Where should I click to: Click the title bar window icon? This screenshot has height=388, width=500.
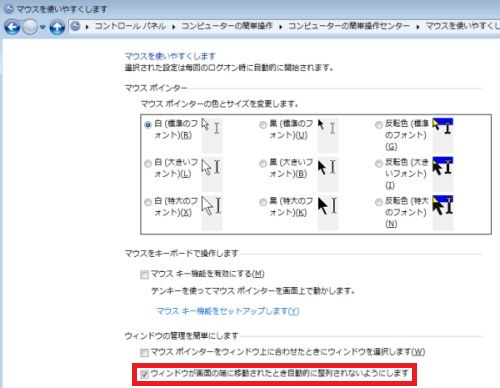pos(8,9)
